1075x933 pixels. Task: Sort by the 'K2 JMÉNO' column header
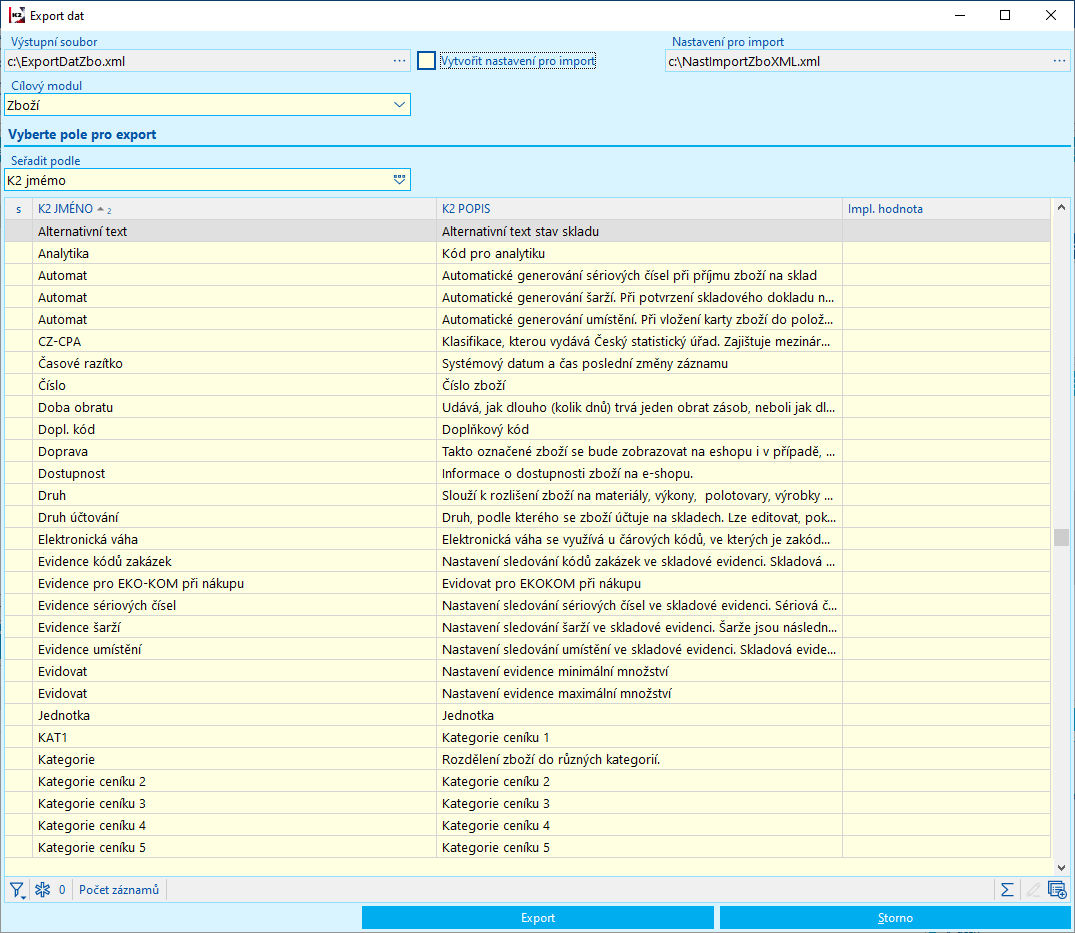(x=65, y=209)
